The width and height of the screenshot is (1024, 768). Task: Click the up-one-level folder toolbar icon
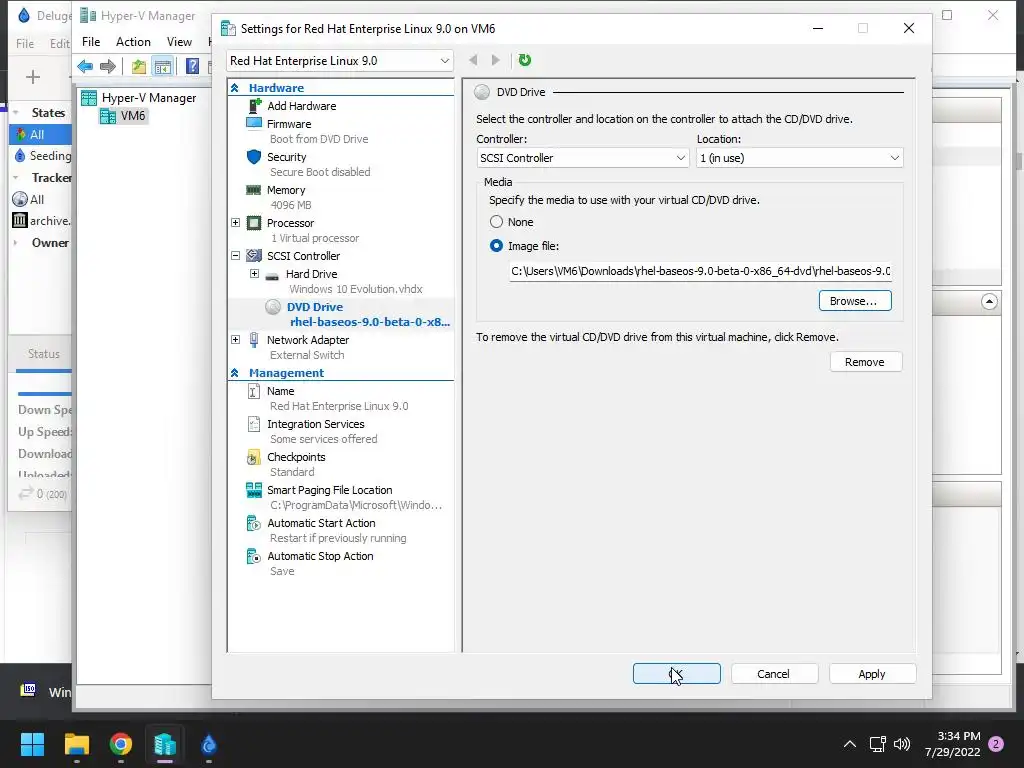coord(138,66)
